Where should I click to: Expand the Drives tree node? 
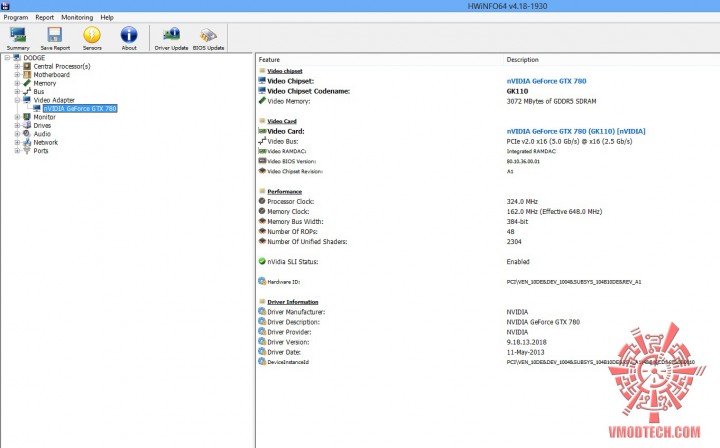[x=17, y=125]
